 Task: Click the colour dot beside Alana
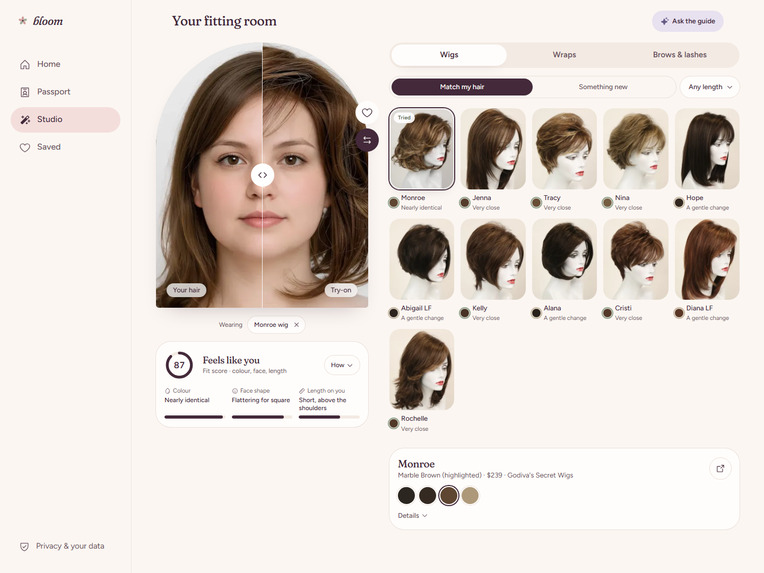[x=536, y=313]
